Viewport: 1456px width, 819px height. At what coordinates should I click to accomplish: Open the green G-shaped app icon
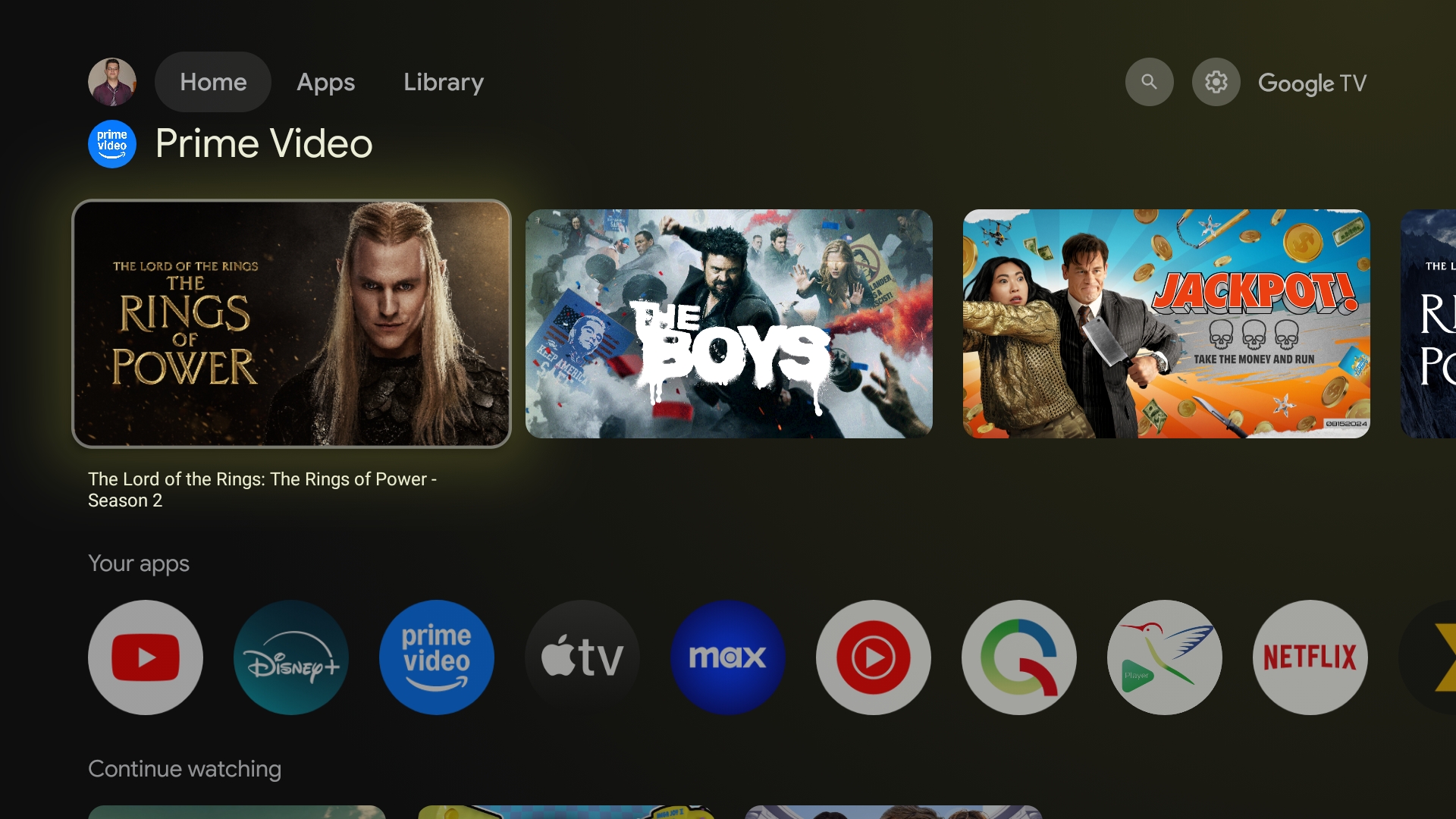pyautogui.click(x=1018, y=656)
